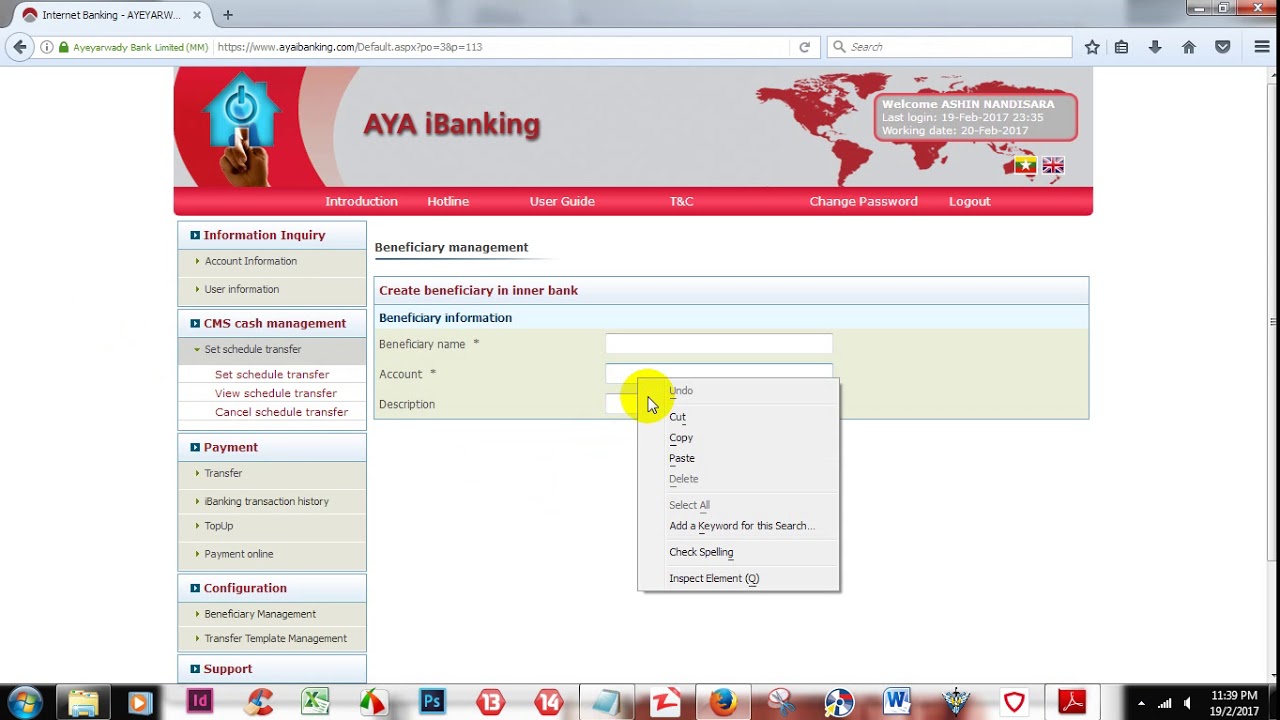Open the T&C nav link

[x=681, y=201]
